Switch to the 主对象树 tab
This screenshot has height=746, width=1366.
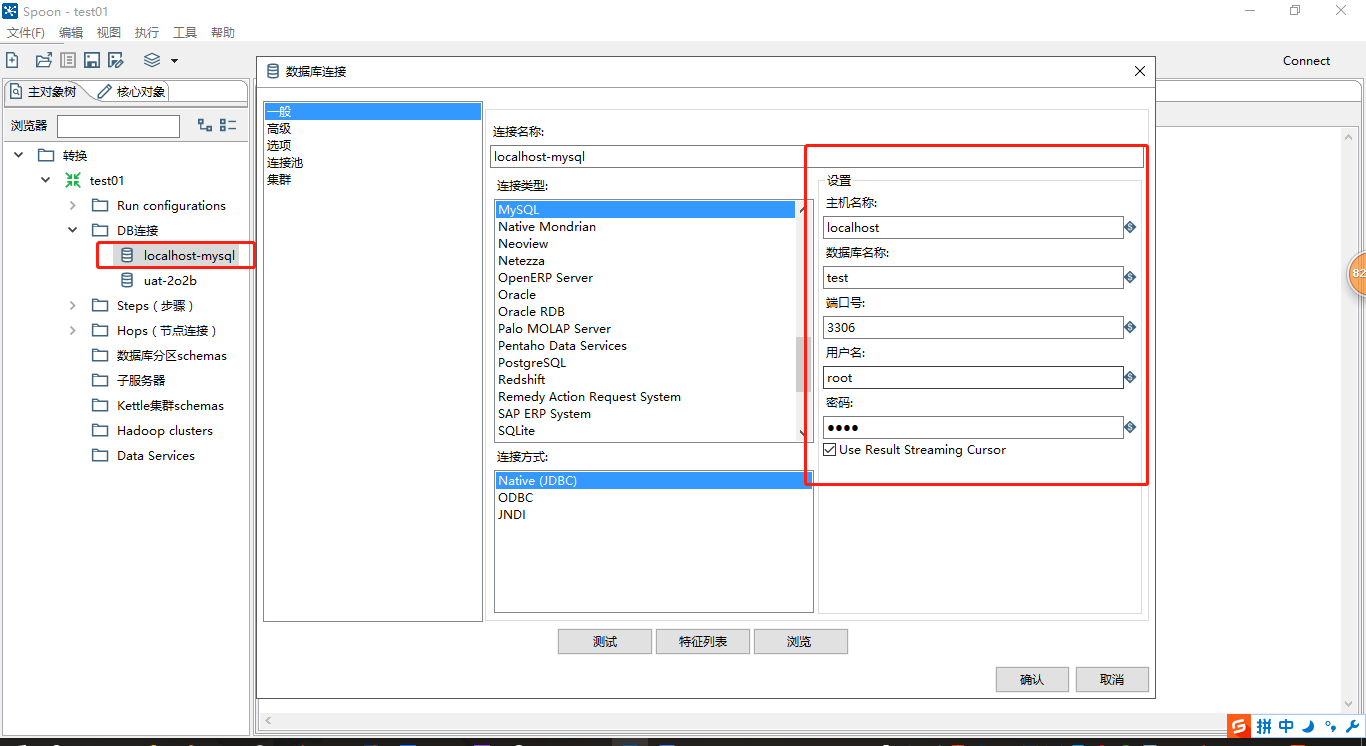[x=44, y=92]
